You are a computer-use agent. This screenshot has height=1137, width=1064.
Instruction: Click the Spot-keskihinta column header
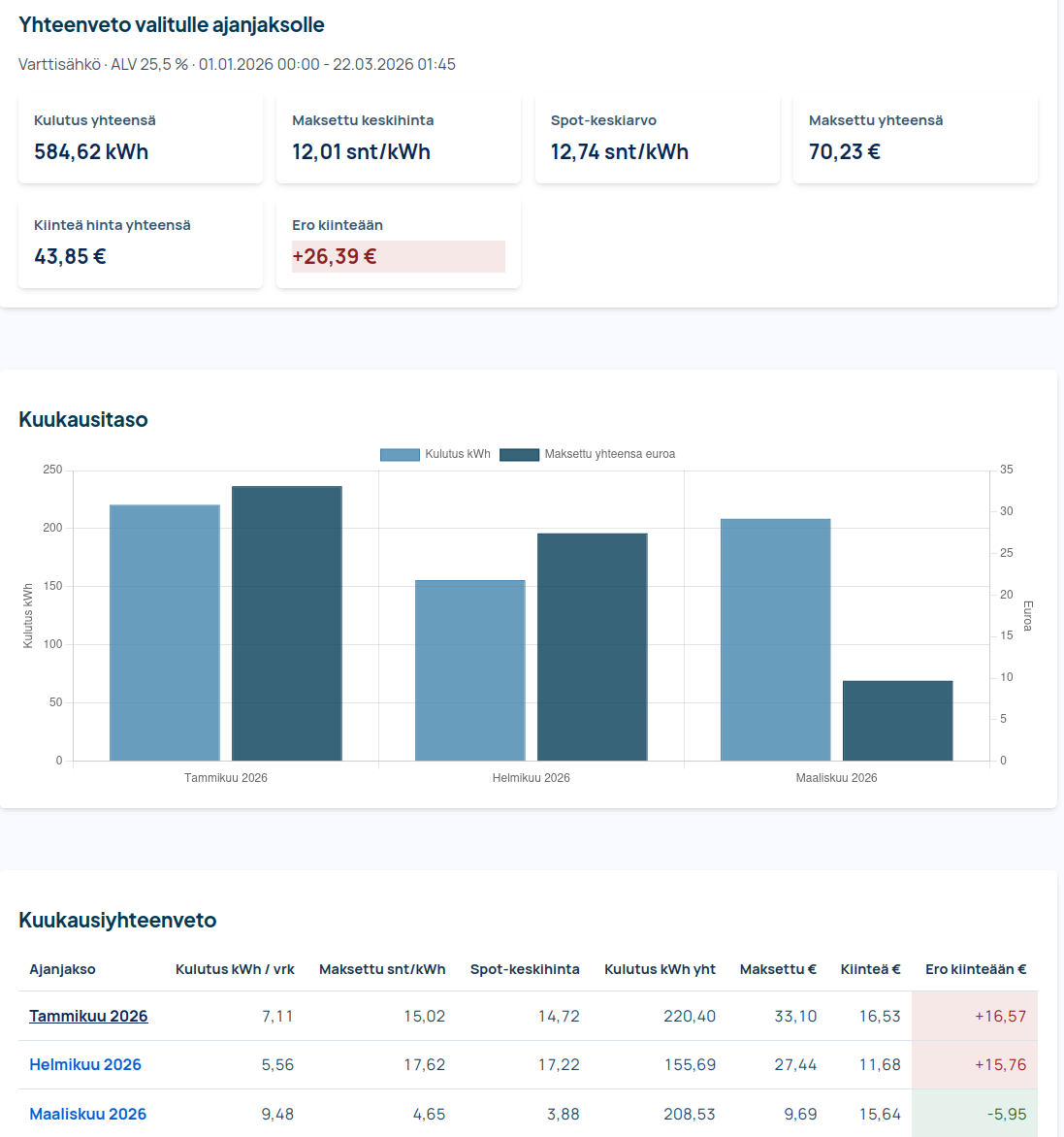click(x=525, y=969)
